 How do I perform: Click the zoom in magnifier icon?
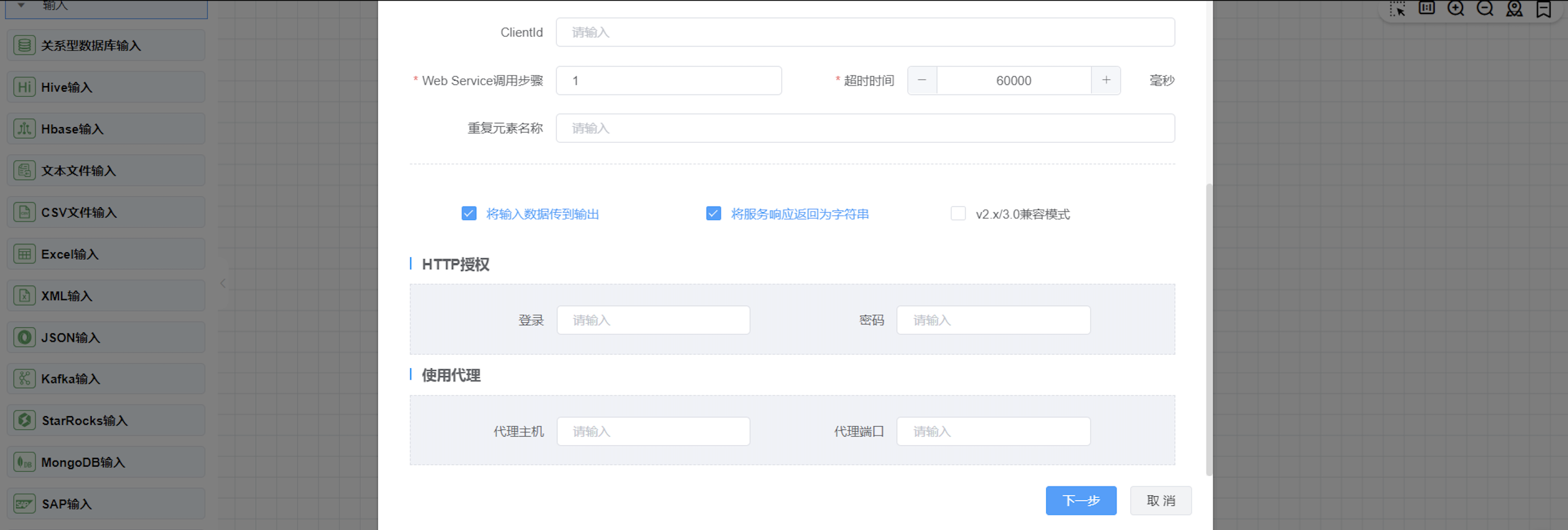click(1455, 8)
